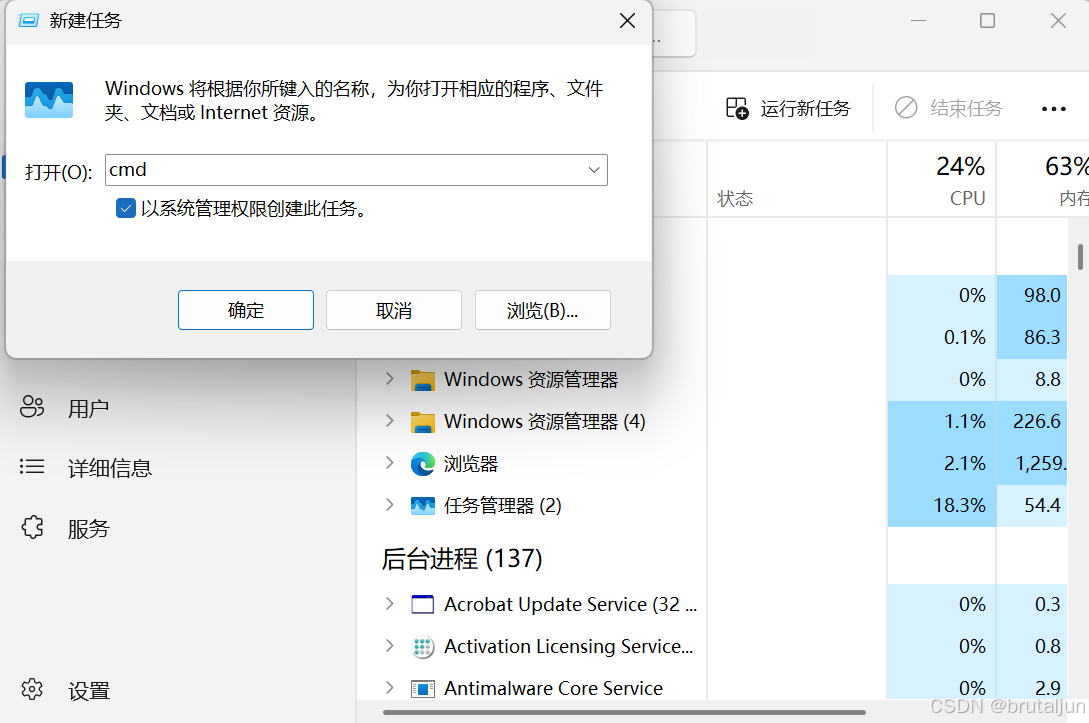Image resolution: width=1089 pixels, height=723 pixels.
Task: Click the 结束任务 toolbar button label
Action: pos(966,108)
